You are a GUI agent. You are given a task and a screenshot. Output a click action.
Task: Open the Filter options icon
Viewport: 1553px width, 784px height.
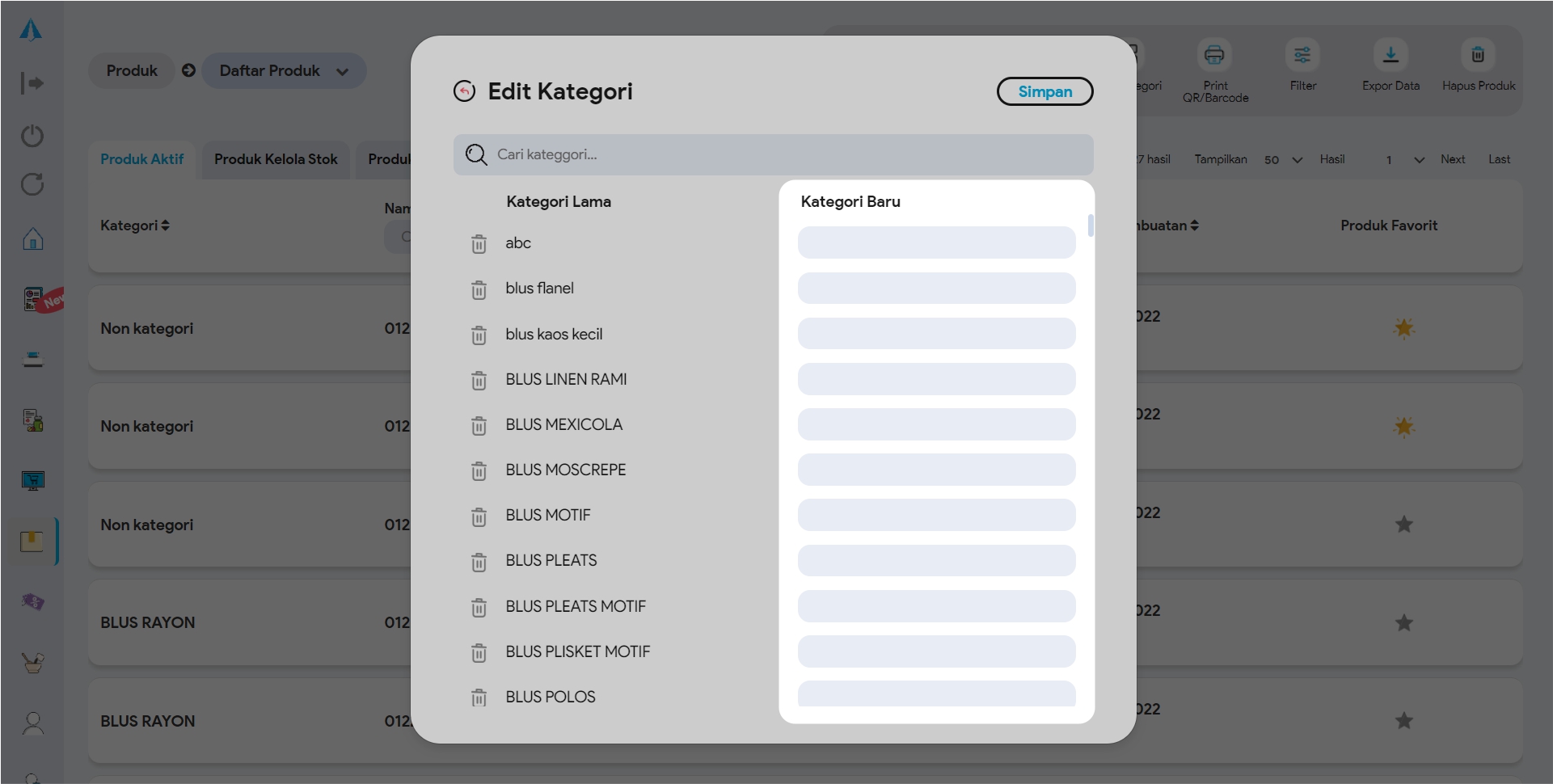[x=1302, y=55]
